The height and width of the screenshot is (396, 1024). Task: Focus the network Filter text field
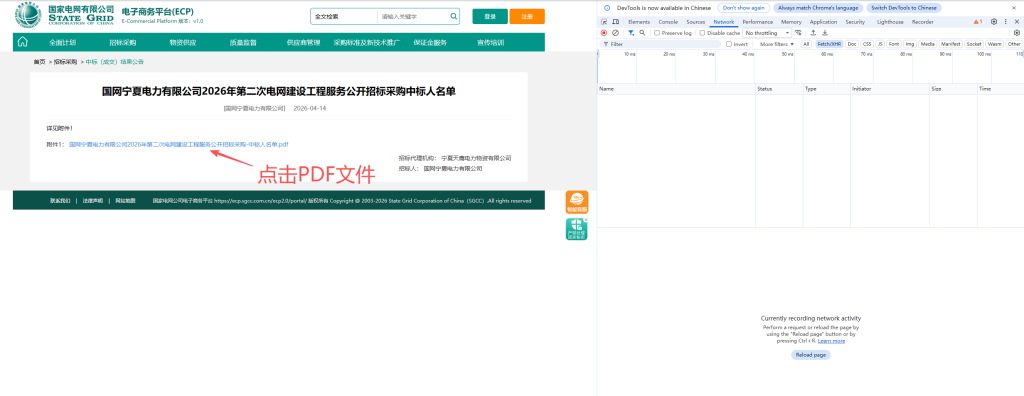coord(660,44)
